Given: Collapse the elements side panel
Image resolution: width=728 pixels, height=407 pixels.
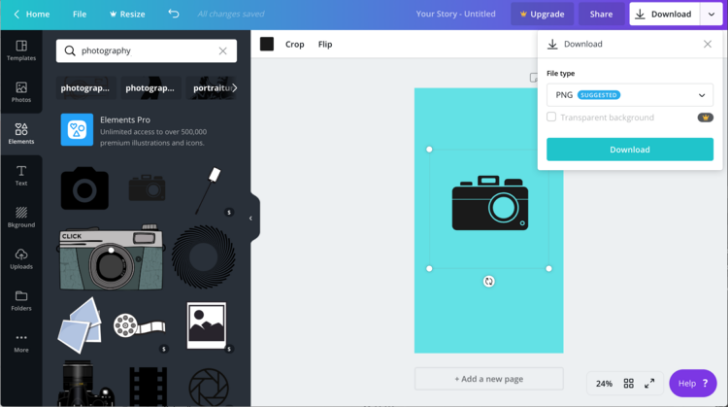Looking at the screenshot, I should [x=251, y=218].
